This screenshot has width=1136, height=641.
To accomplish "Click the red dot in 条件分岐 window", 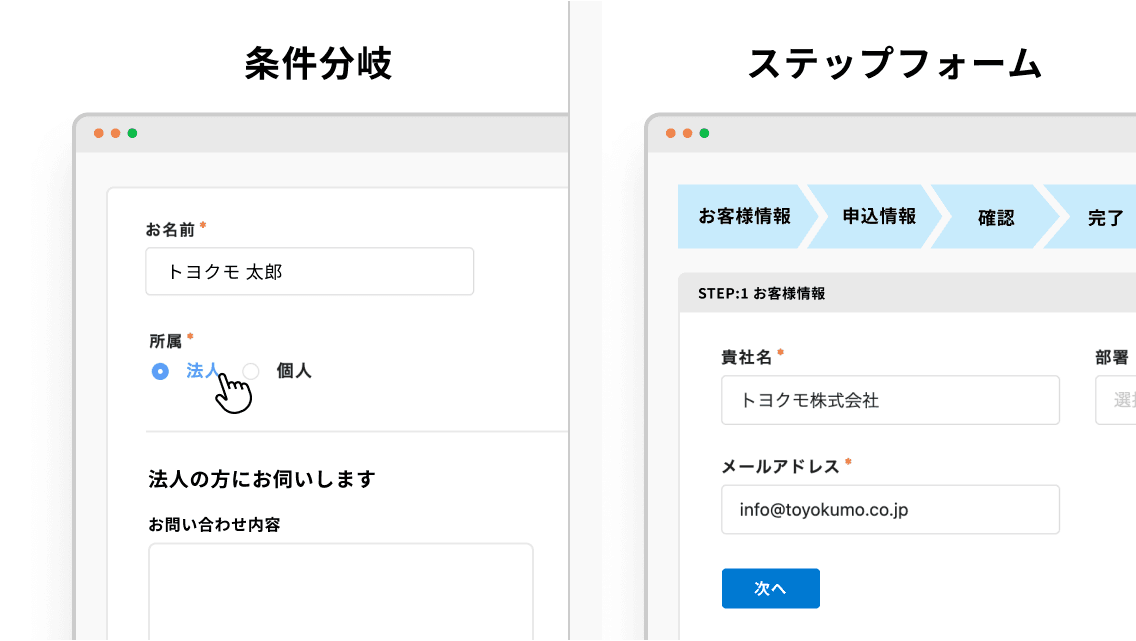I will point(99,133).
